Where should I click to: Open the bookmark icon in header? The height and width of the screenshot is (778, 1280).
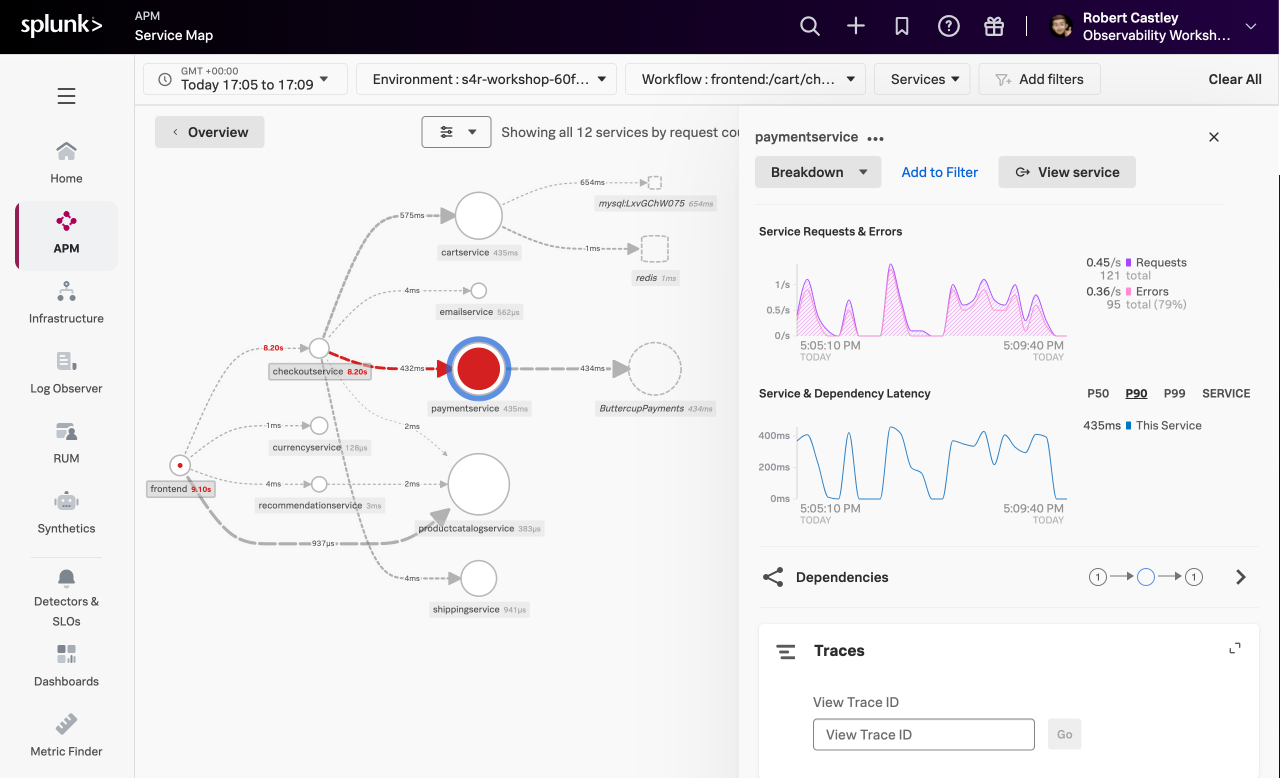(902, 27)
